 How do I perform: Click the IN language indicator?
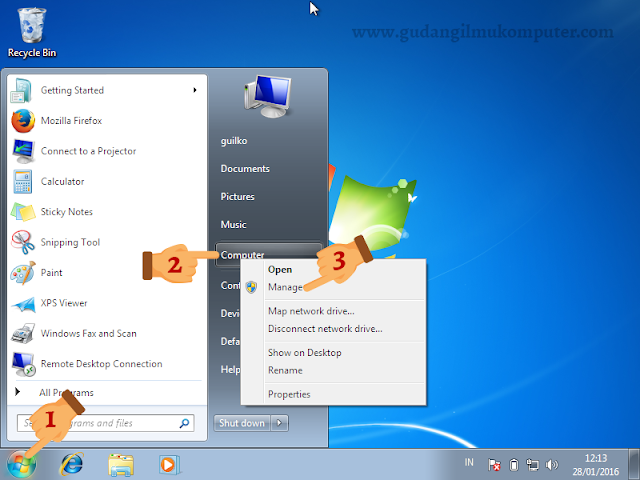tap(469, 462)
